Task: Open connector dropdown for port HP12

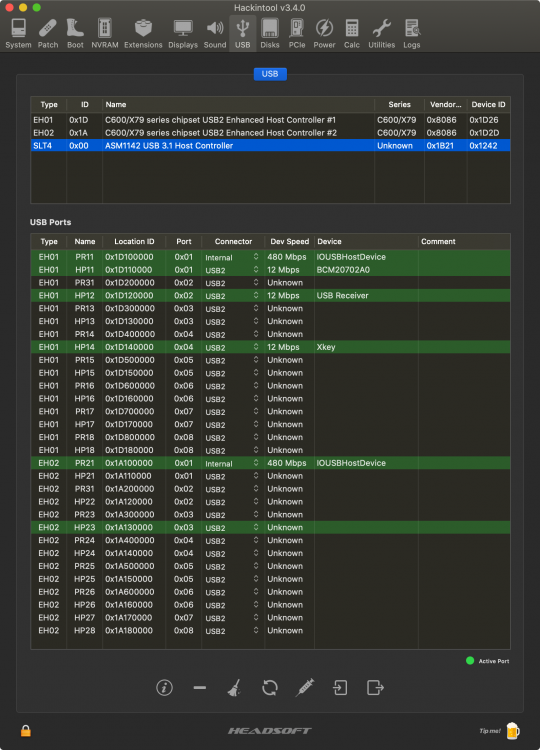Action: pyautogui.click(x=232, y=296)
